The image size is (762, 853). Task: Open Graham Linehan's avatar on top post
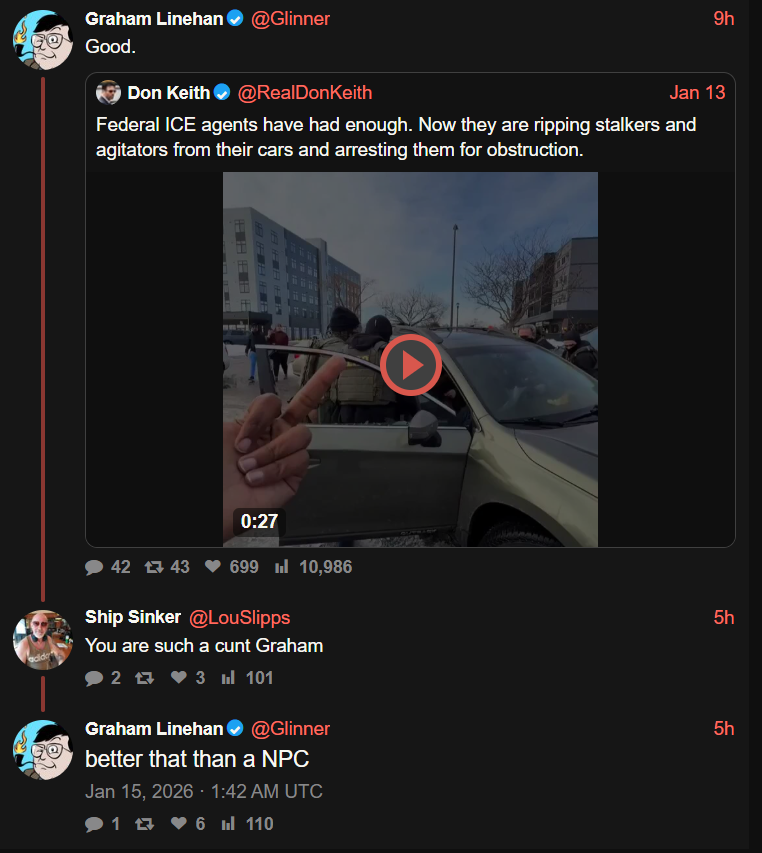(42, 40)
